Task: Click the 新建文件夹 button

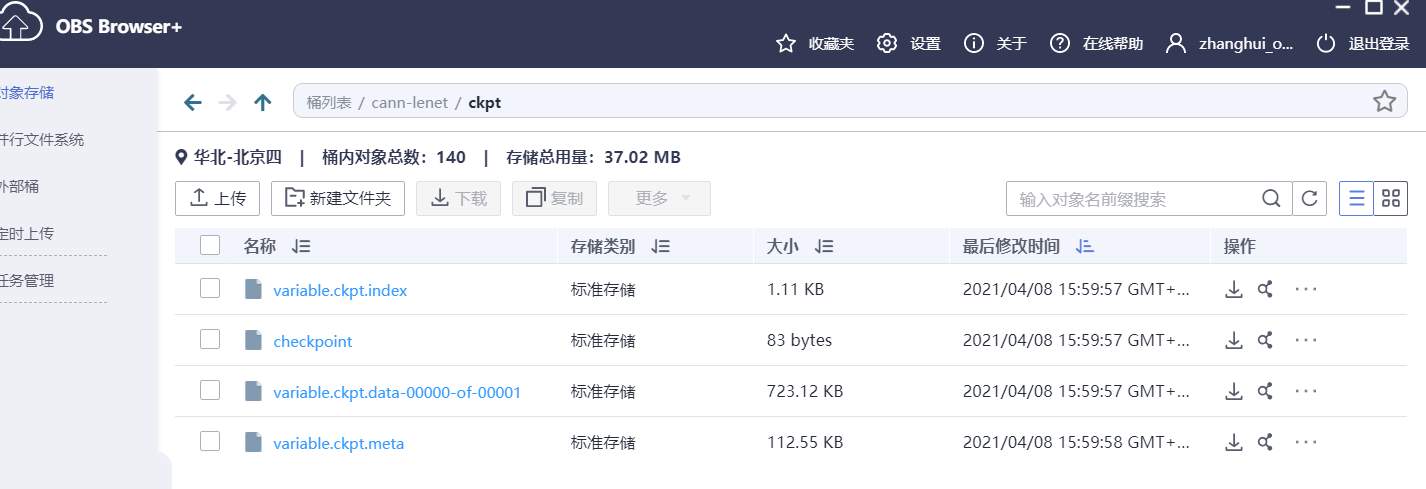Action: (x=338, y=198)
